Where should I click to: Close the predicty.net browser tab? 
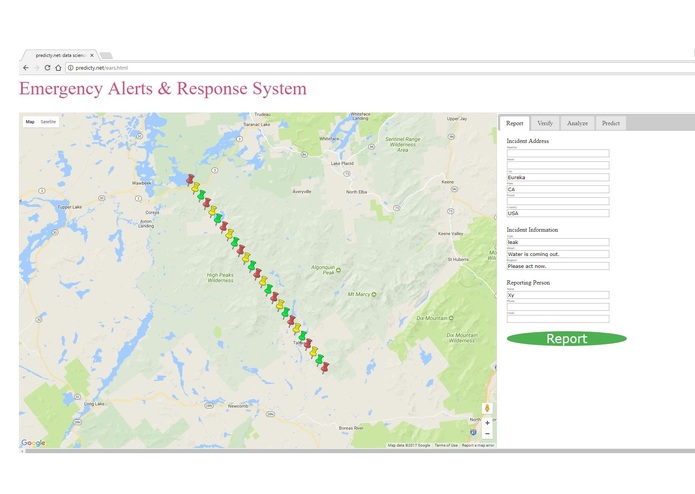point(92,55)
